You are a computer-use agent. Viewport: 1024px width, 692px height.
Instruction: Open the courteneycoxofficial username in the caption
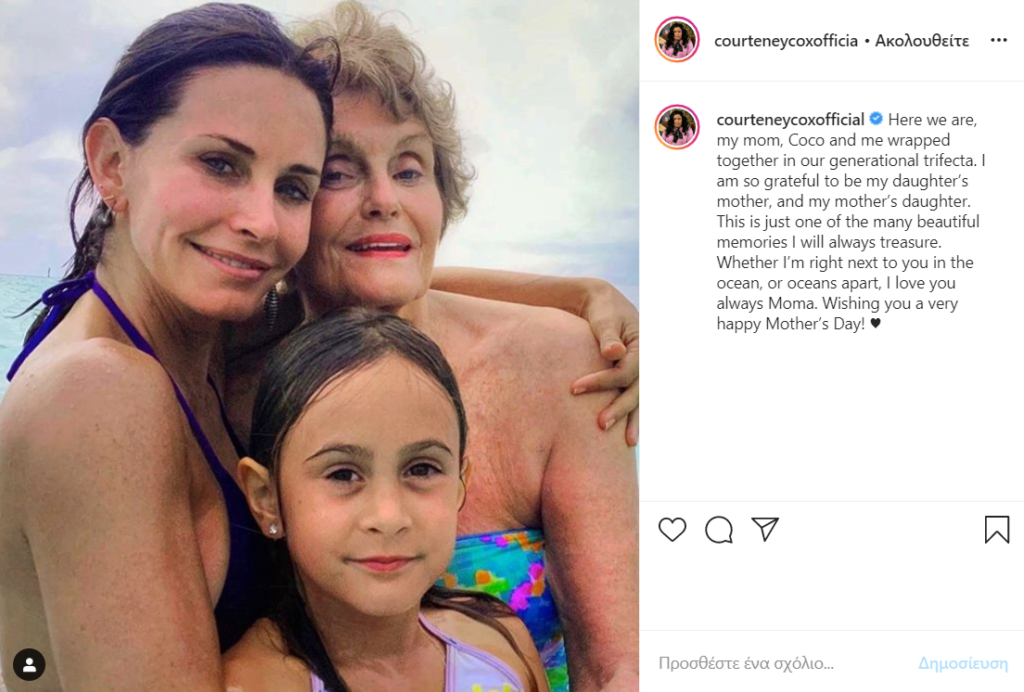790,119
